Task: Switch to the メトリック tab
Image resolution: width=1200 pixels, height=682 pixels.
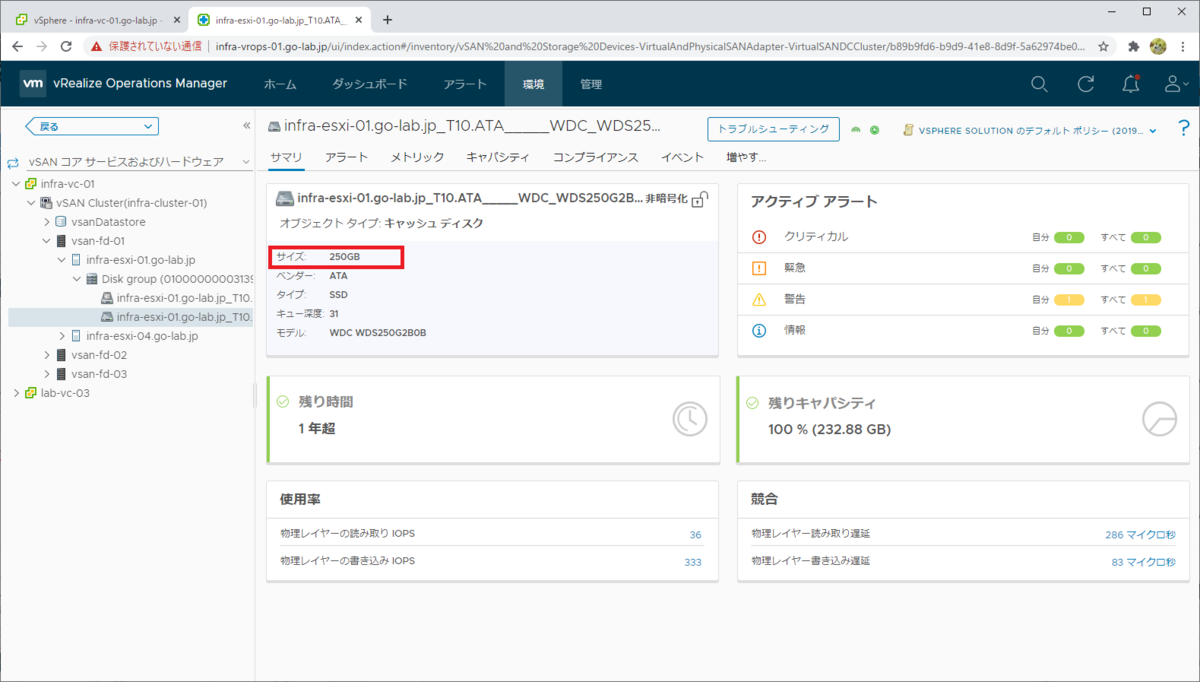Action: pyautogui.click(x=417, y=157)
